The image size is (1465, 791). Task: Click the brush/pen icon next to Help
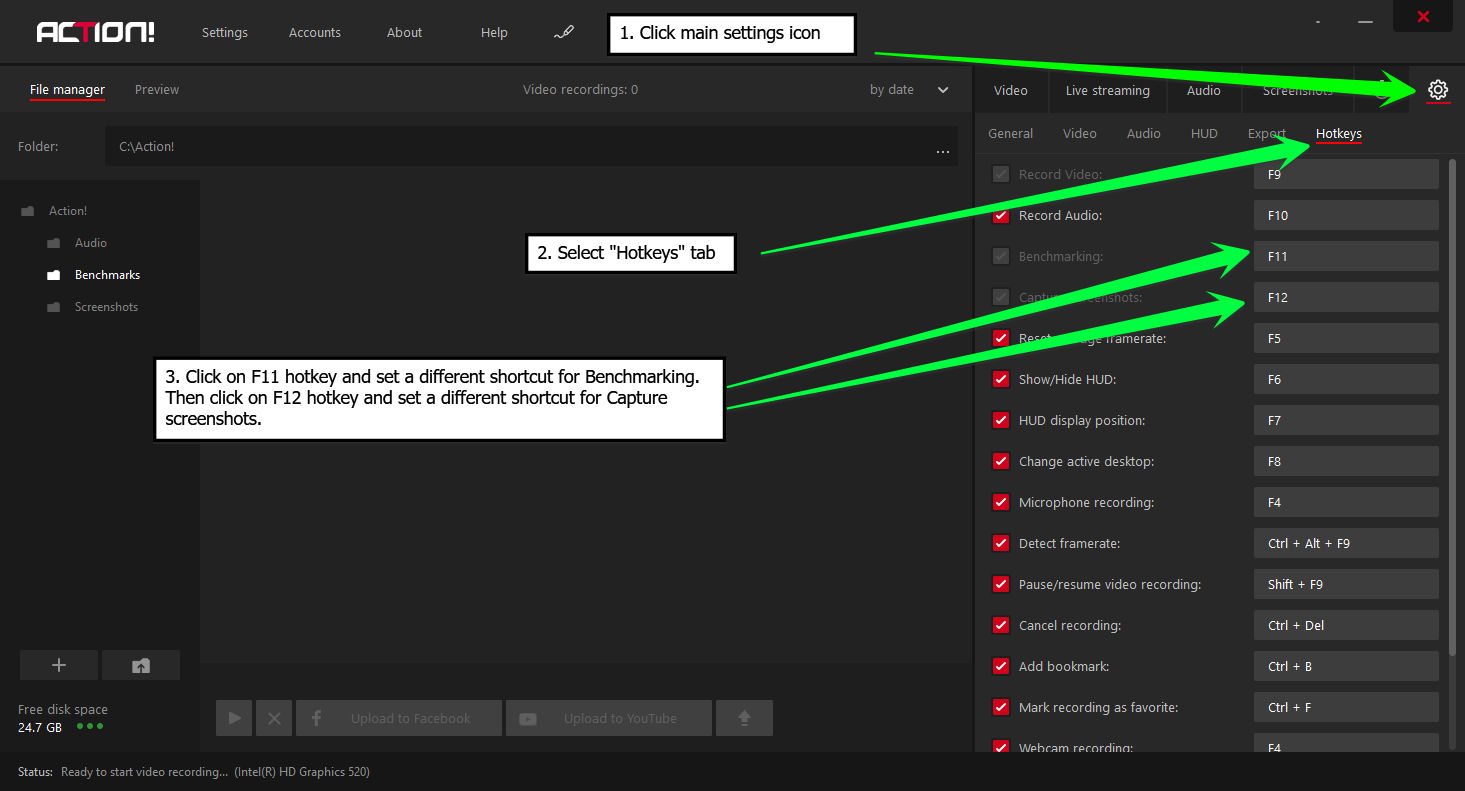click(564, 33)
